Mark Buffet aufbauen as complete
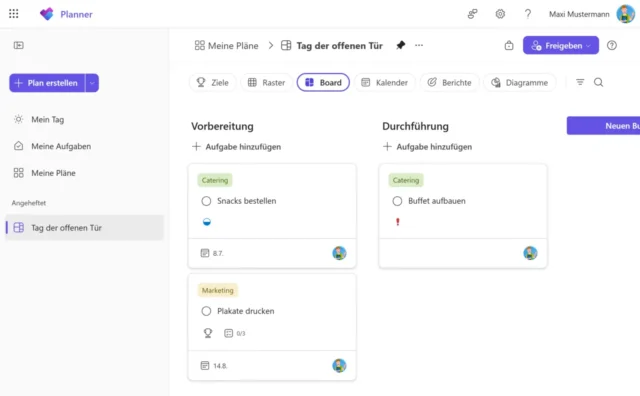 coord(397,201)
